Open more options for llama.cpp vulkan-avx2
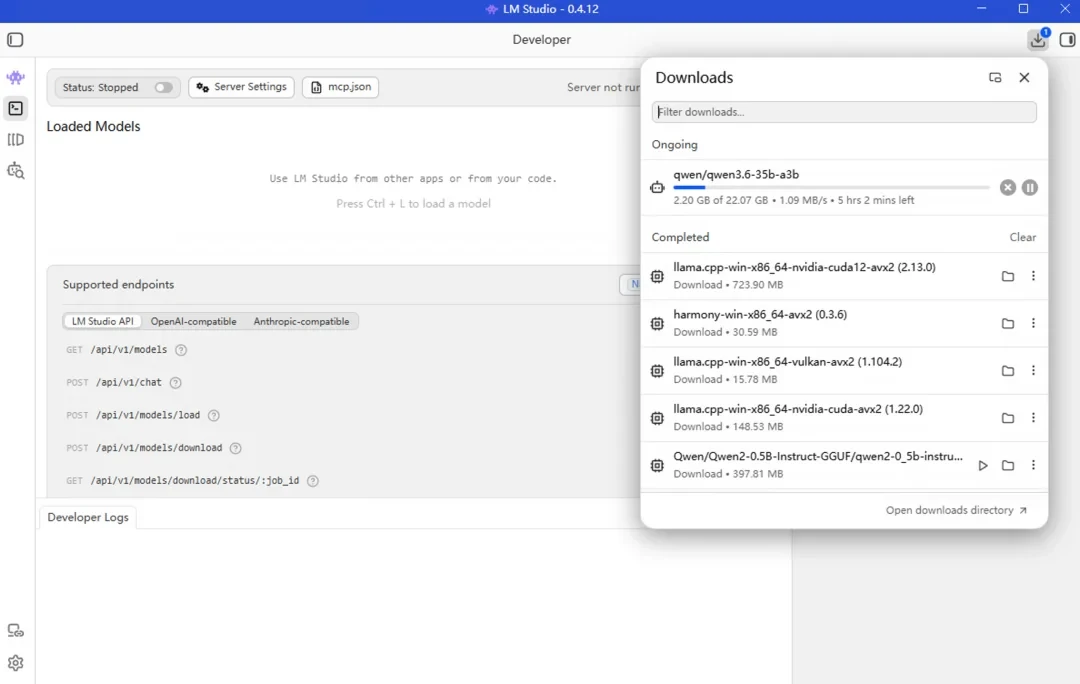 coord(1033,371)
